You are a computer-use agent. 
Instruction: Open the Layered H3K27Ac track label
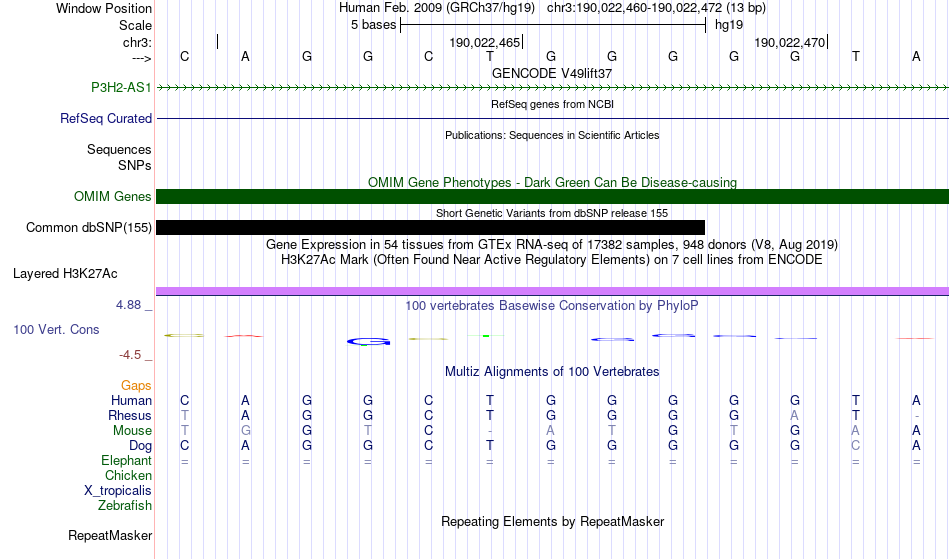(65, 273)
